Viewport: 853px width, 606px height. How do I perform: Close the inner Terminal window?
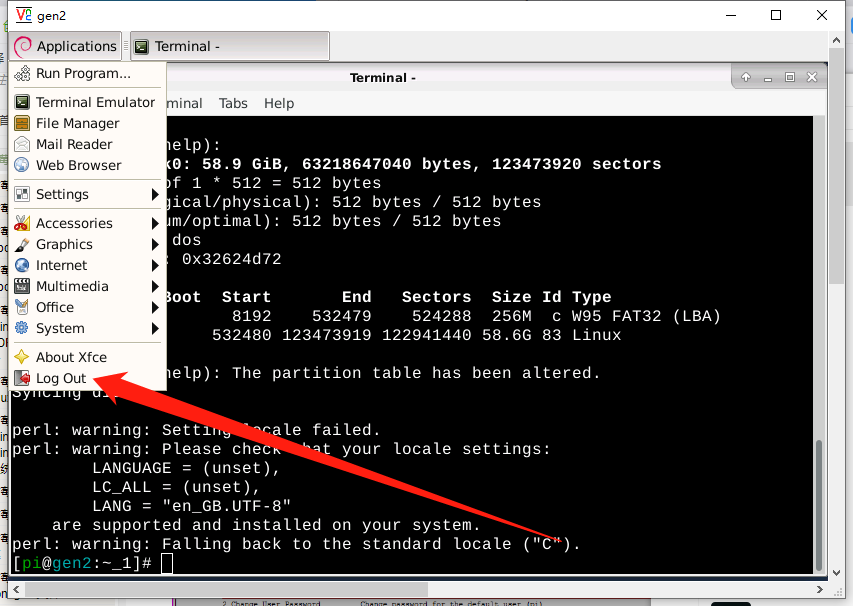[812, 77]
